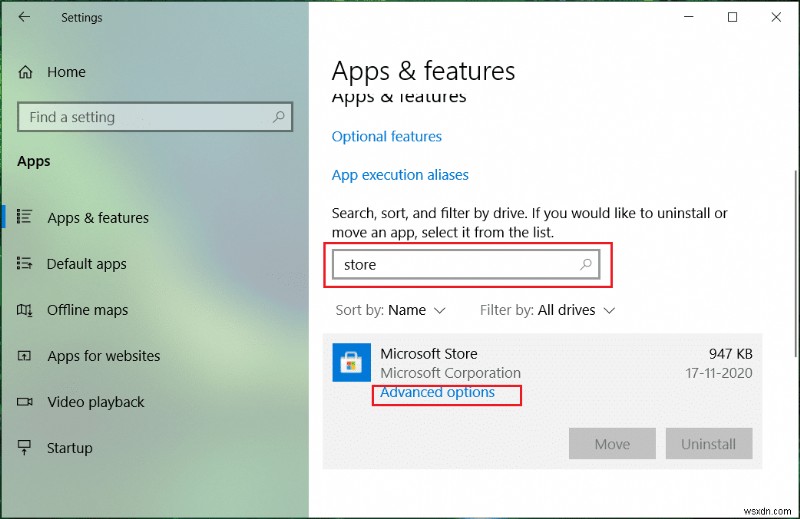
Task: Click the greyed Move button
Action: coord(612,443)
